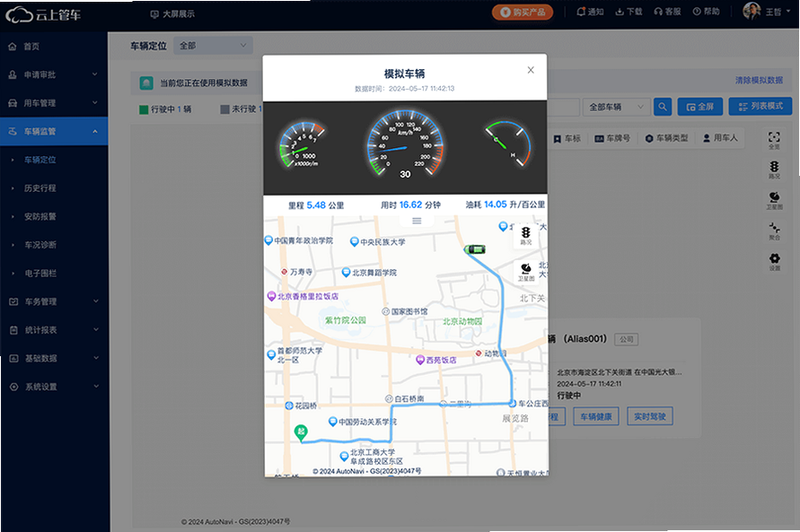This screenshot has height=532, width=800.
Task: Toggle 车牌号 label option
Action: [x=612, y=138]
